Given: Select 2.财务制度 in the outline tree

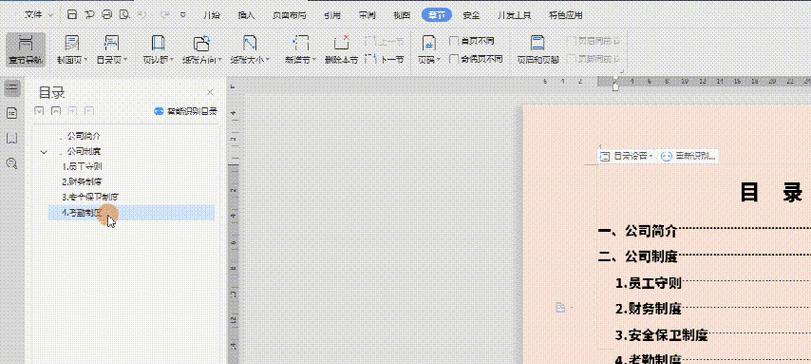Looking at the screenshot, I should click(x=81, y=181).
